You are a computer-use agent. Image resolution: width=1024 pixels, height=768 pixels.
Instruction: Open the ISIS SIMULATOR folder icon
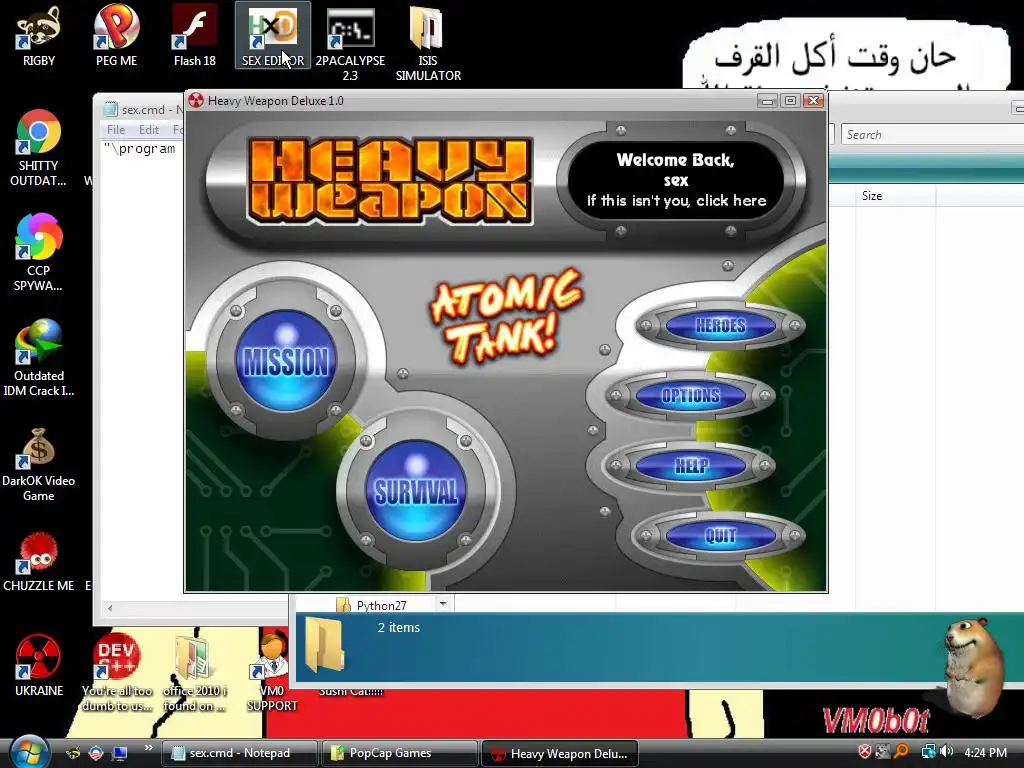click(428, 44)
